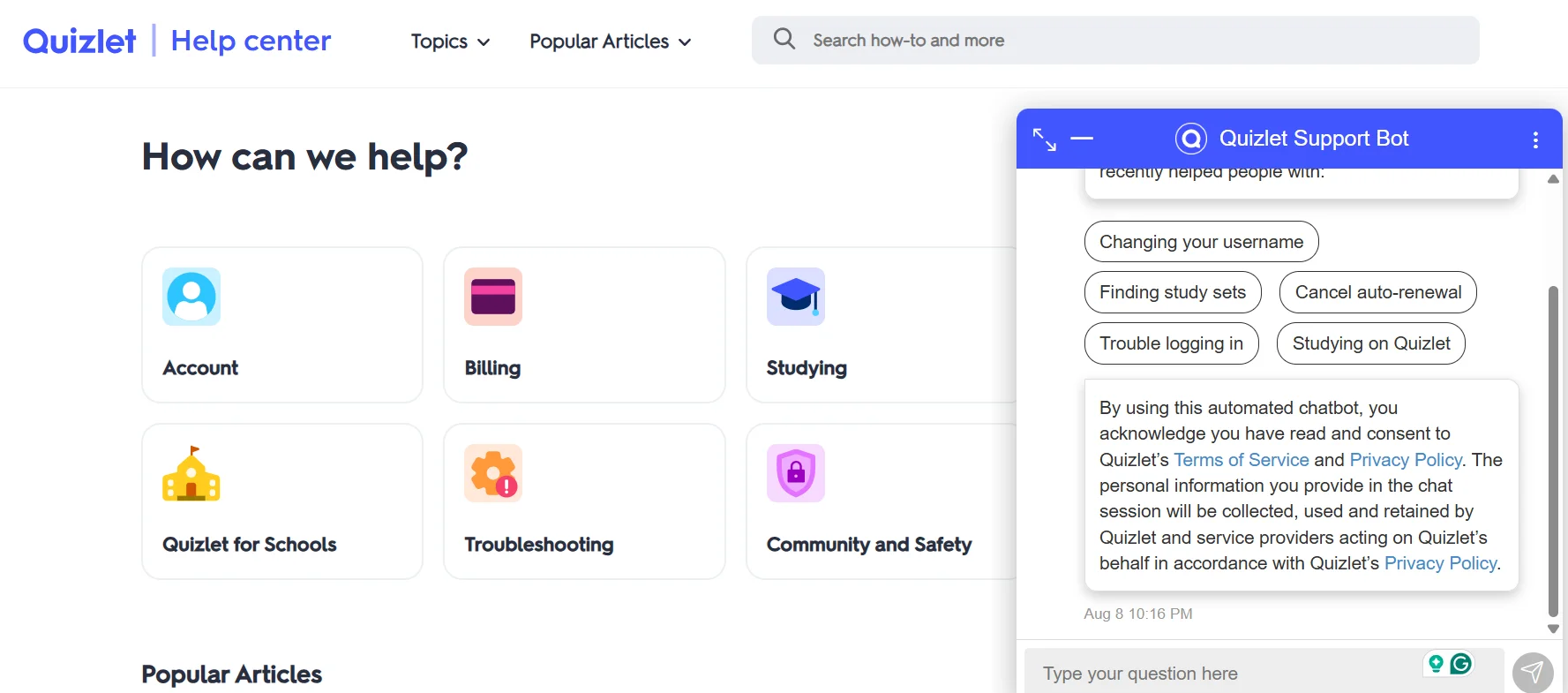The height and width of the screenshot is (693, 1568).
Task: Focus the 'Search how-to and more' field
Action: click(1115, 41)
